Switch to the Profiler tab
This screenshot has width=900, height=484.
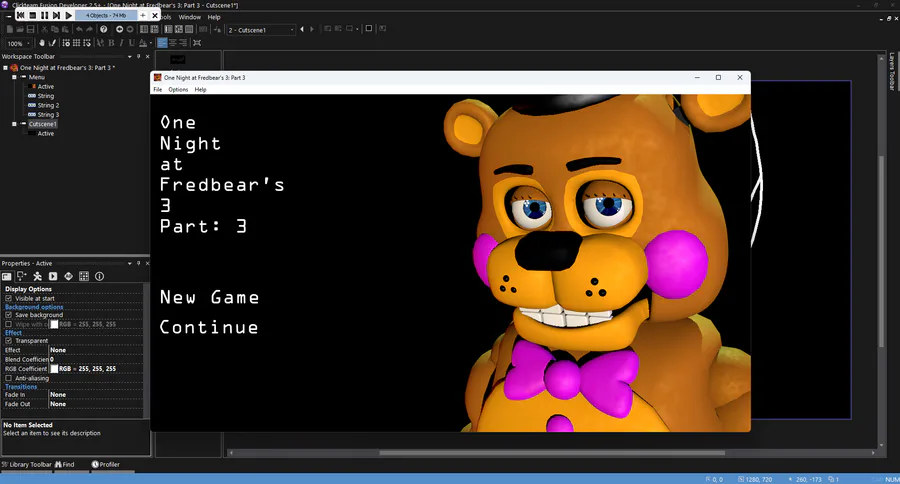pyautogui.click(x=106, y=464)
